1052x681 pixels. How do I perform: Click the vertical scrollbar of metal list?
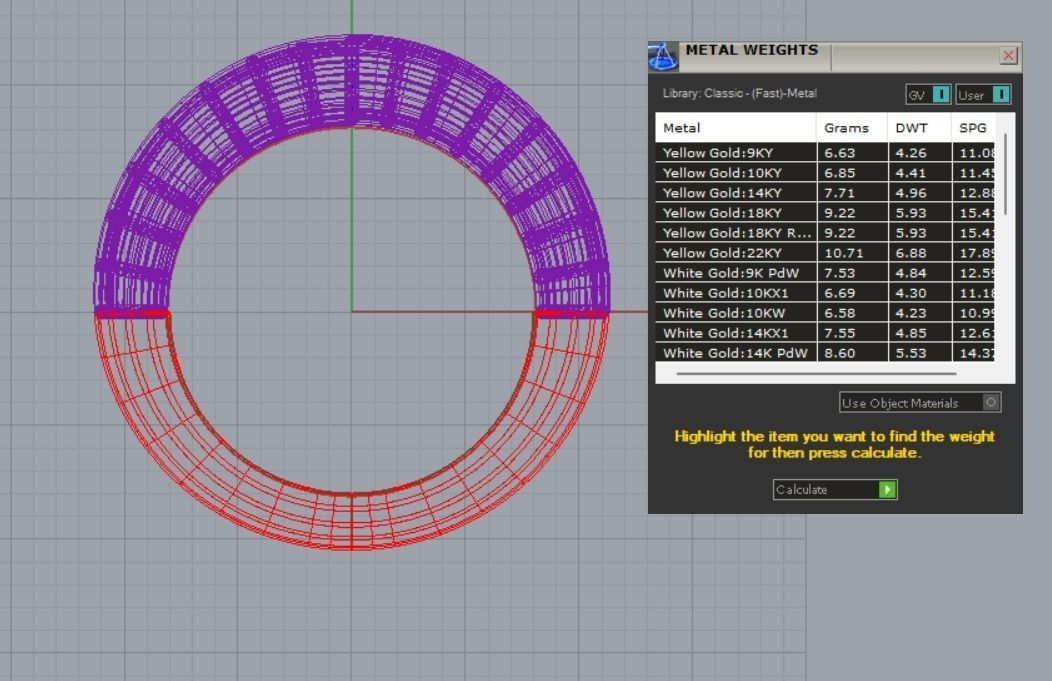(x=1005, y=174)
